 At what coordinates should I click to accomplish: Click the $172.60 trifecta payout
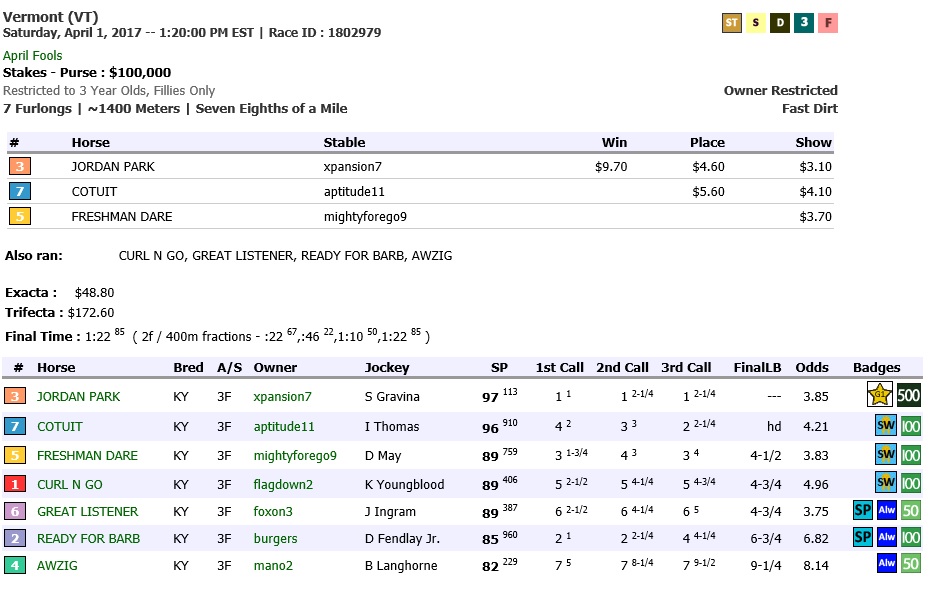(x=91, y=312)
